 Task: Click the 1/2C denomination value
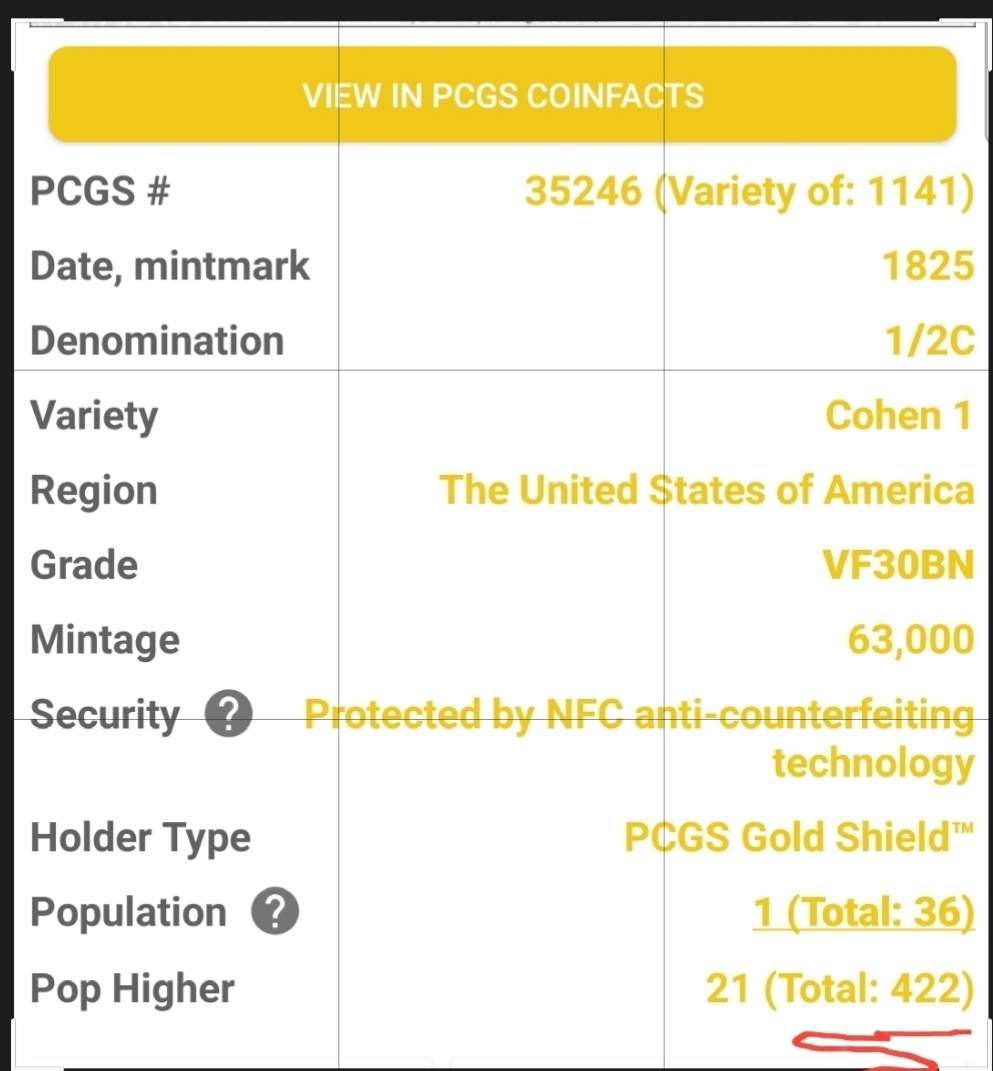(x=930, y=340)
